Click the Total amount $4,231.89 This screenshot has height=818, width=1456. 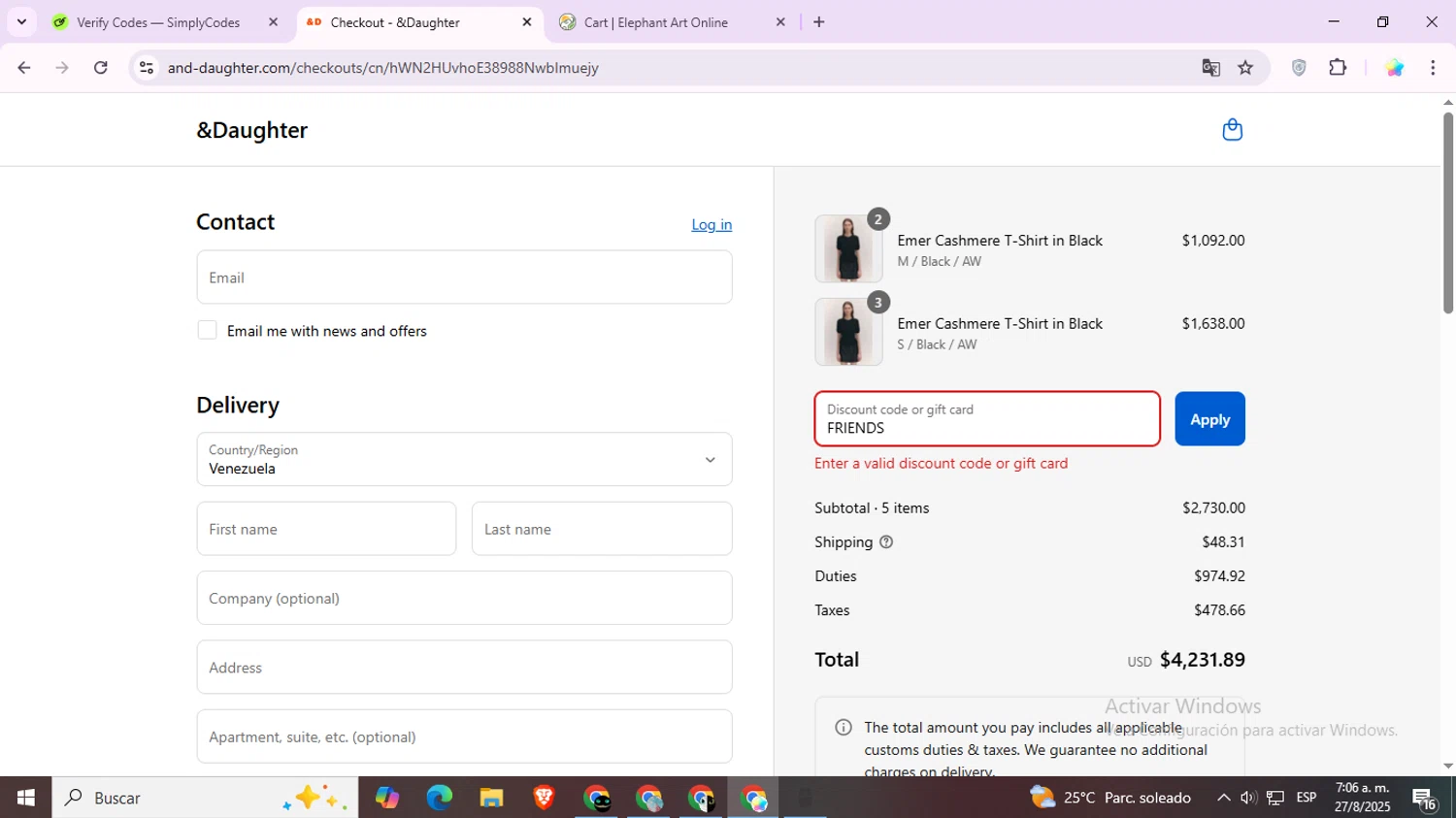(x=1202, y=660)
